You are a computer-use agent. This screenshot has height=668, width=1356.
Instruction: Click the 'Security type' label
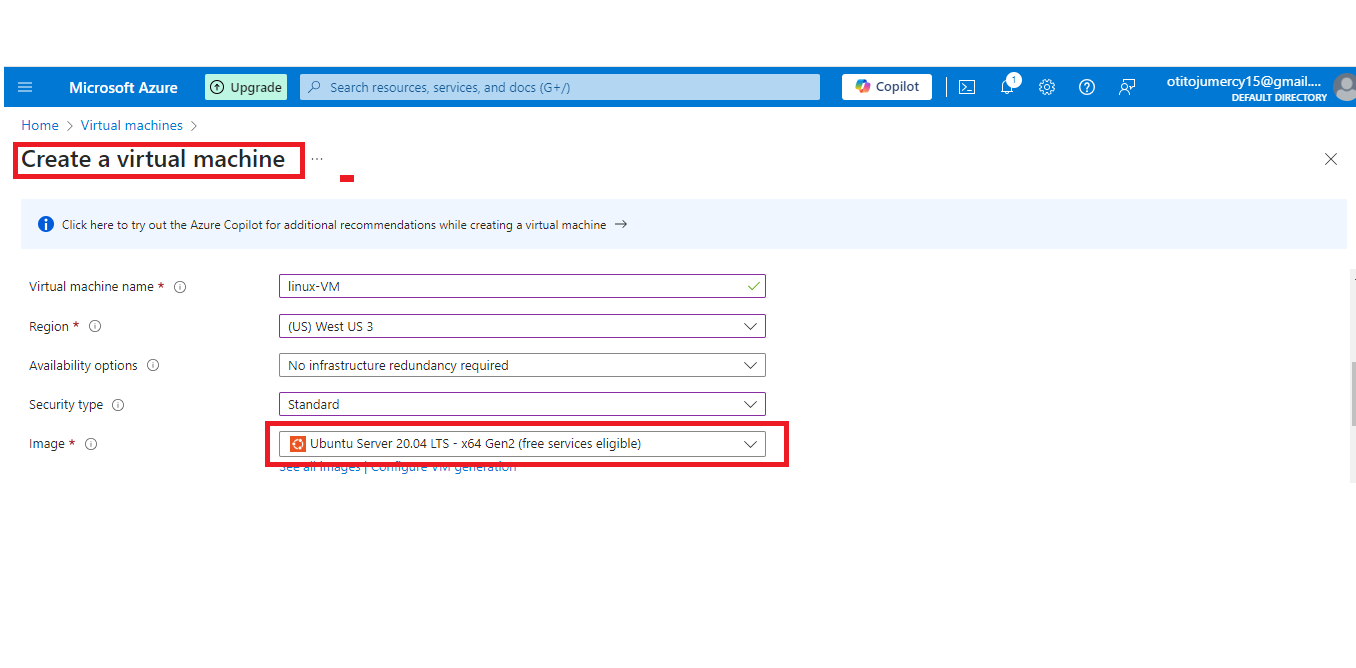pos(66,405)
